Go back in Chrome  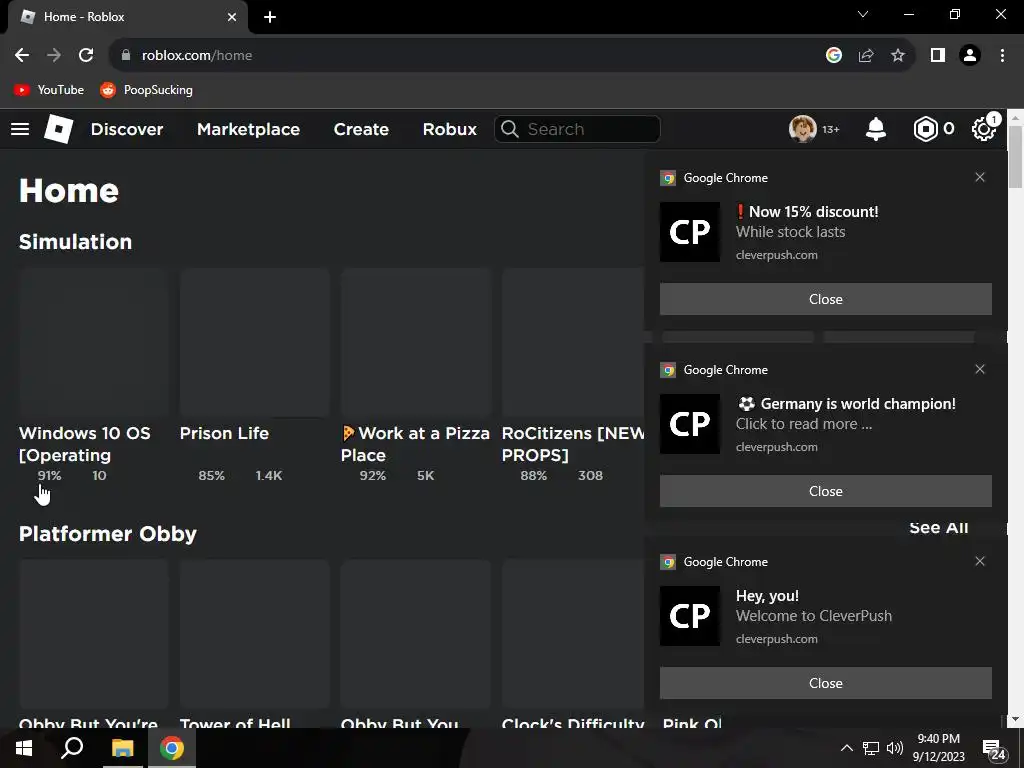click(22, 55)
